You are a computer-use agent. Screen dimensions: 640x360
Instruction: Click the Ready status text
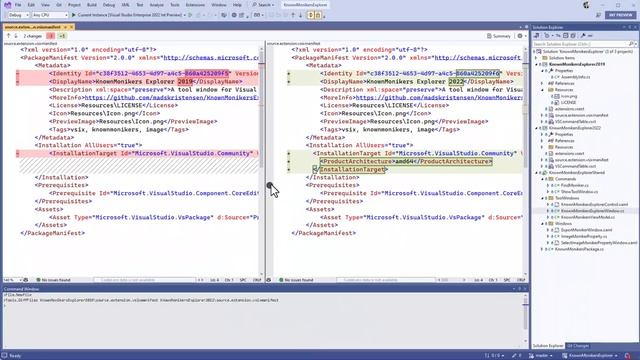[15, 356]
